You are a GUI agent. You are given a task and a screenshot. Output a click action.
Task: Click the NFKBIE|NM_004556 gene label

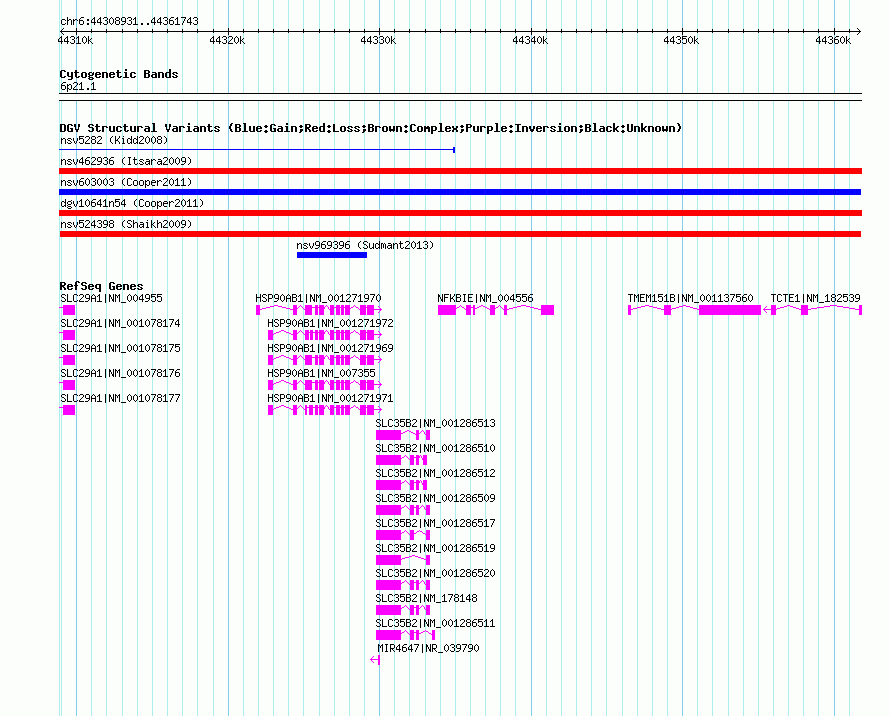point(485,298)
